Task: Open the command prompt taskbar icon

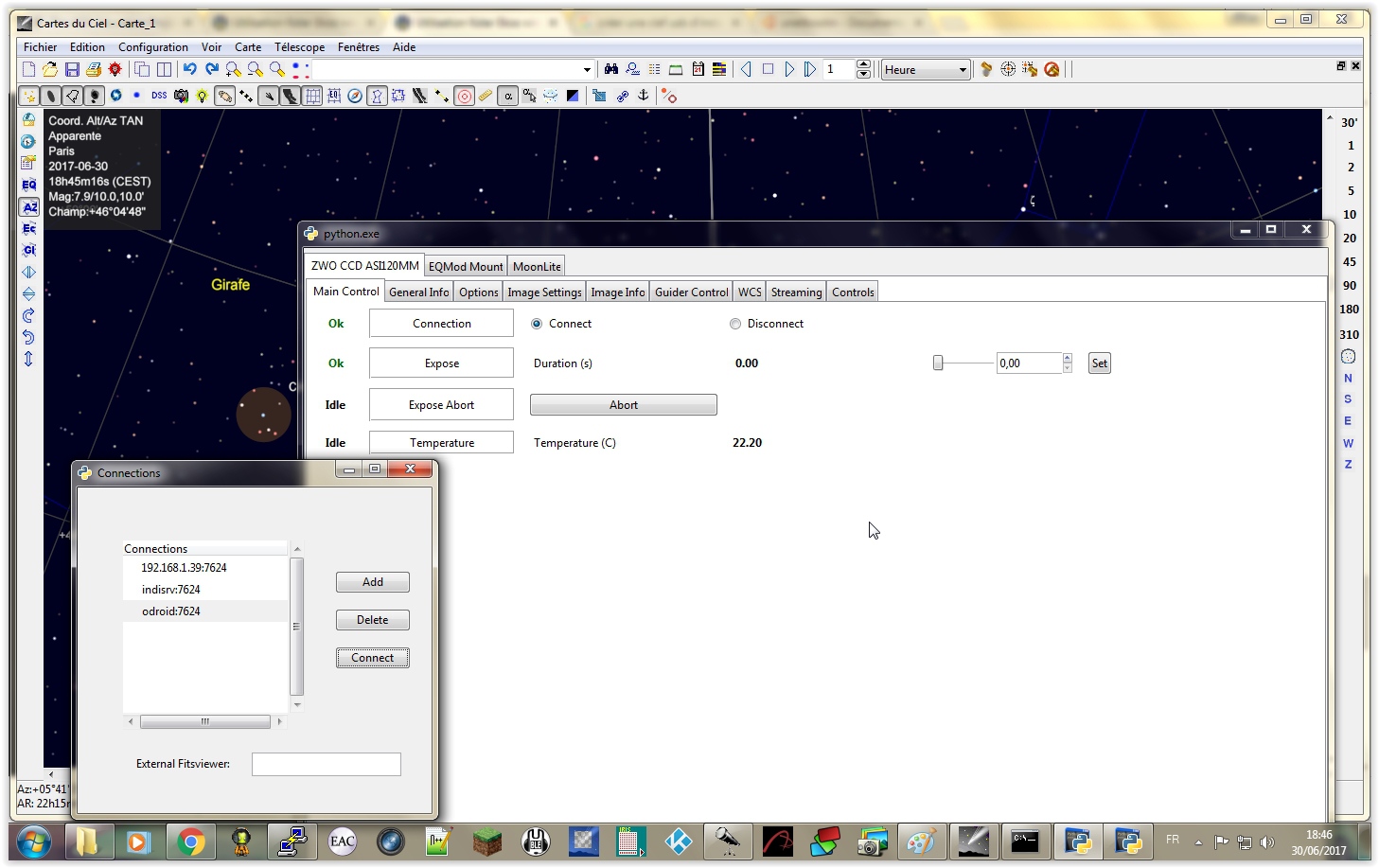Action: coord(1025,841)
